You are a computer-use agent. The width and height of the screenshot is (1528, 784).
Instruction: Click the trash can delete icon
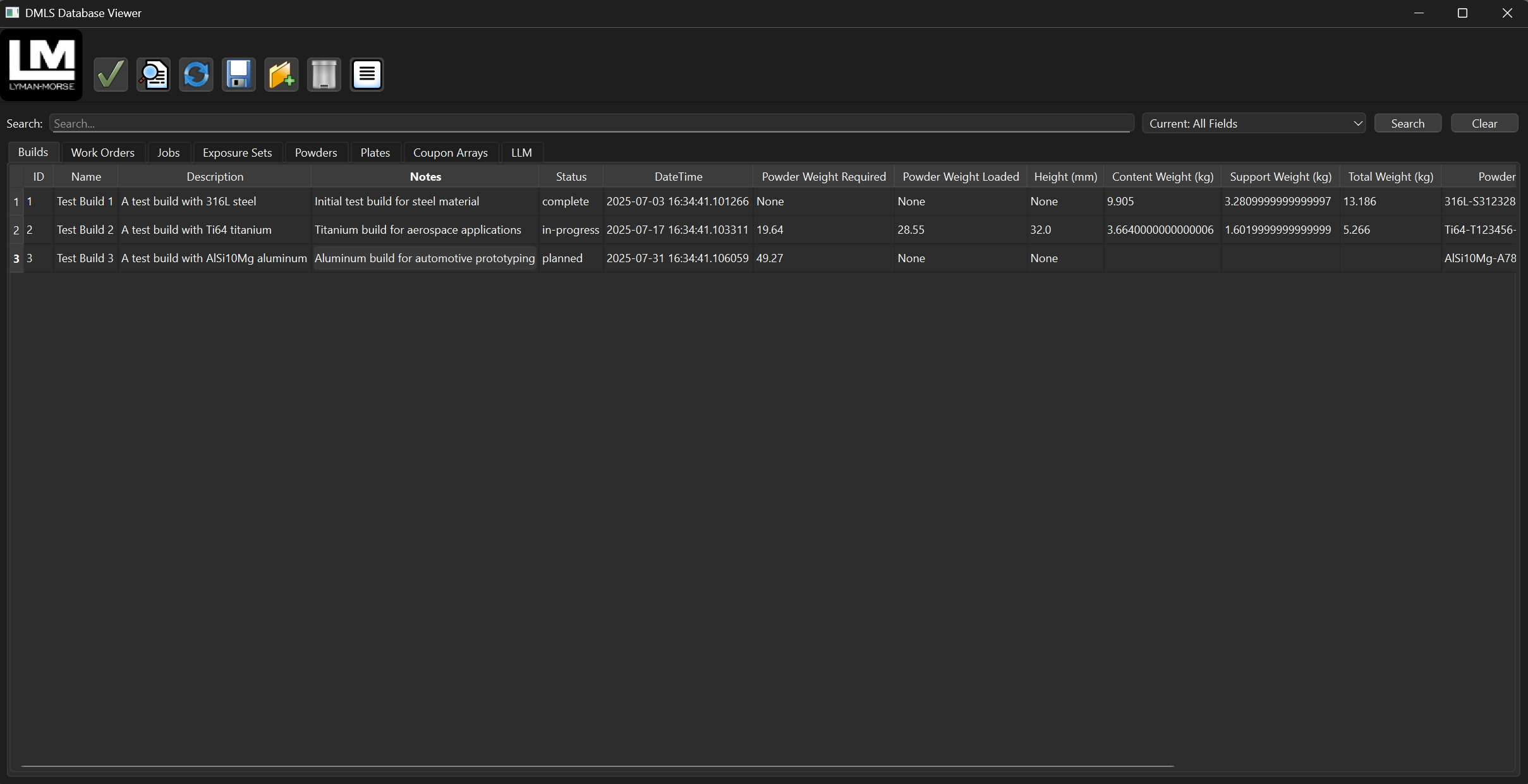coord(324,75)
